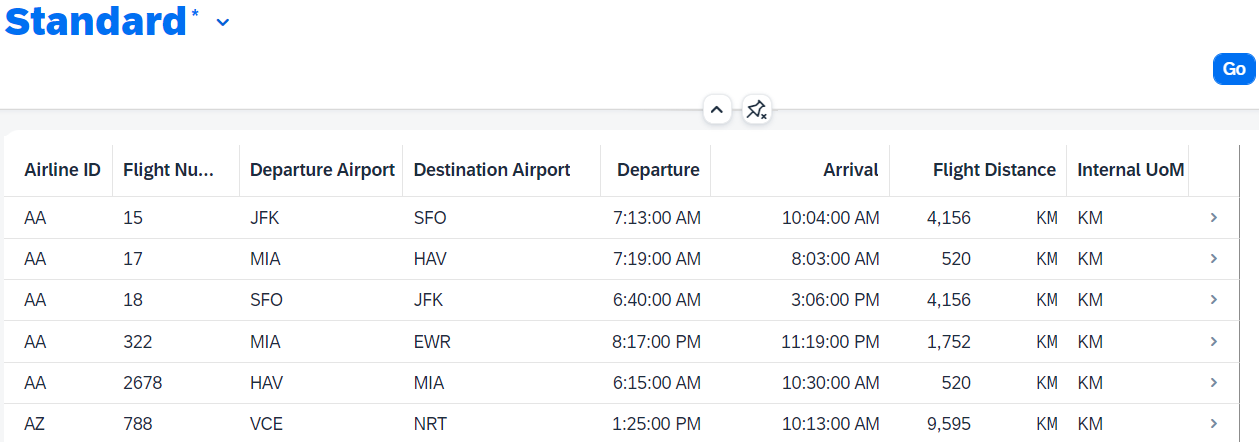Open the Standard view variant dropdown
This screenshot has height=442, width=1259.
click(223, 23)
